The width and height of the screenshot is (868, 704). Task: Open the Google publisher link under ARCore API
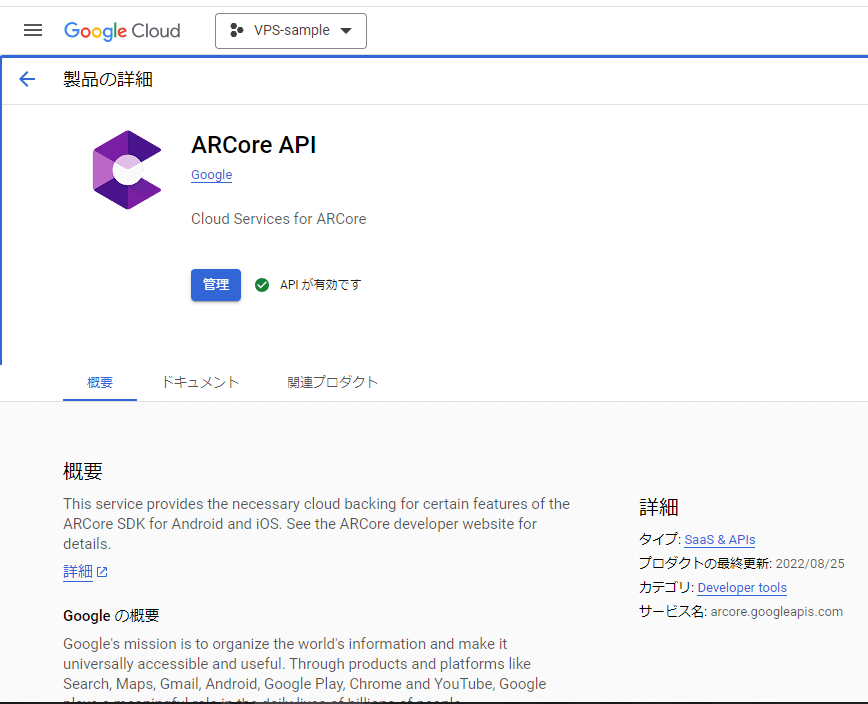(x=211, y=175)
